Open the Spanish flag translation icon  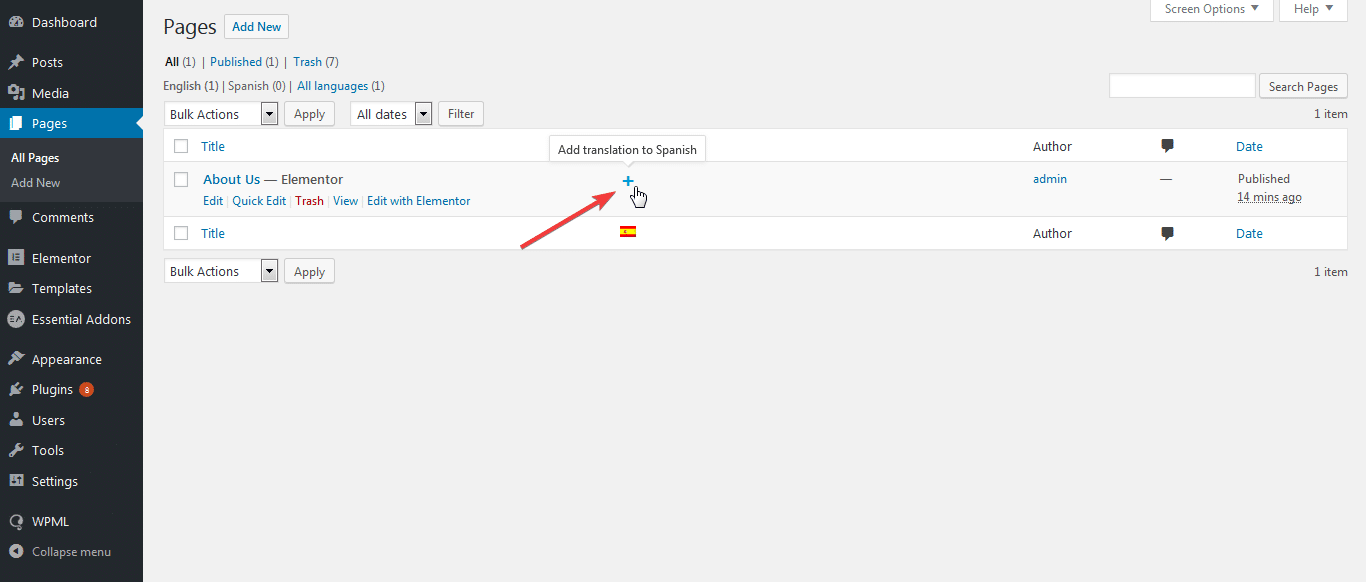click(628, 230)
